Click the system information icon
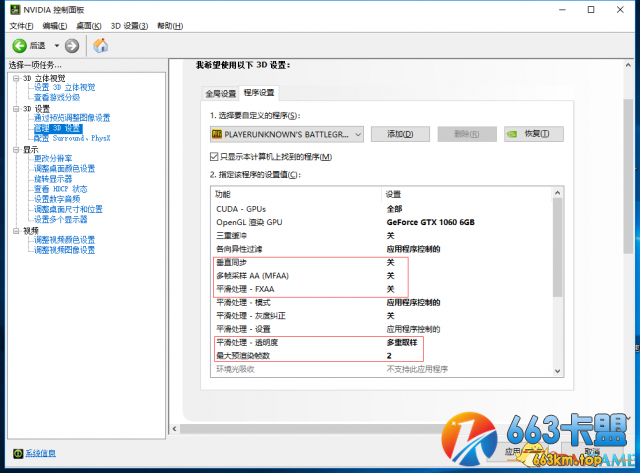 [x=18, y=453]
